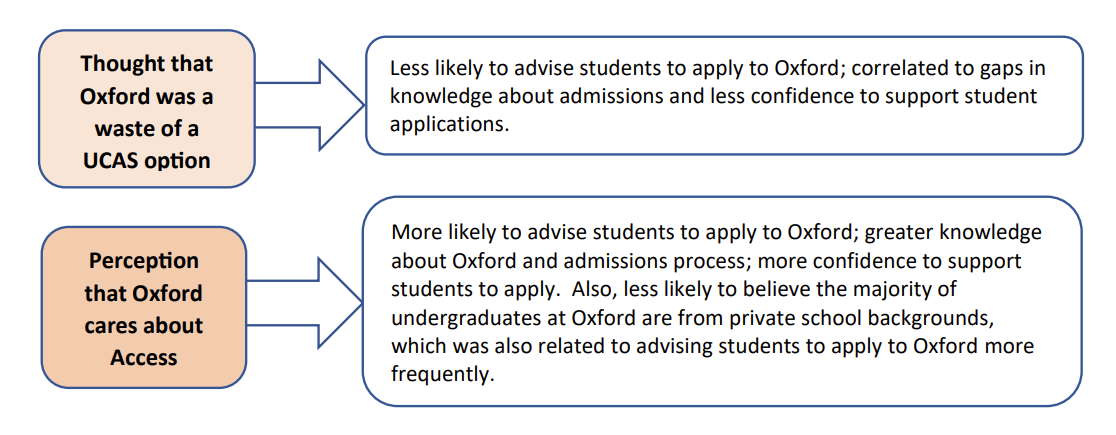The image size is (1116, 435).
Task: Click the word 'Access' in orange box
Action: coord(145,357)
